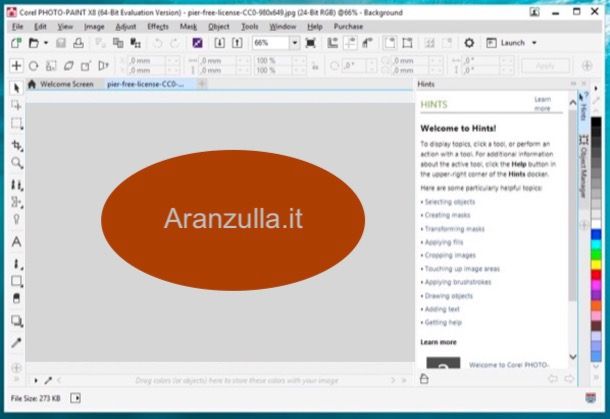Screen dimensions: 610x419
Task: Open the File menu
Action: [18, 26]
